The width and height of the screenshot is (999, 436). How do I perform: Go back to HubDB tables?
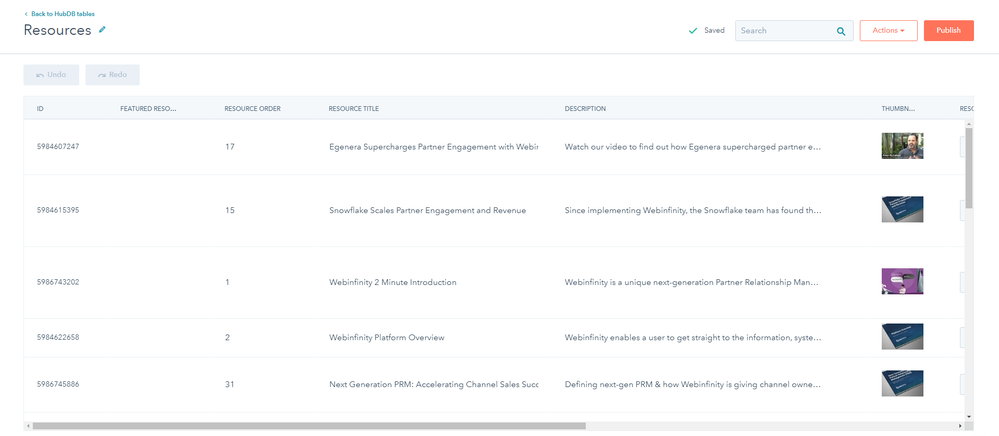tap(59, 13)
